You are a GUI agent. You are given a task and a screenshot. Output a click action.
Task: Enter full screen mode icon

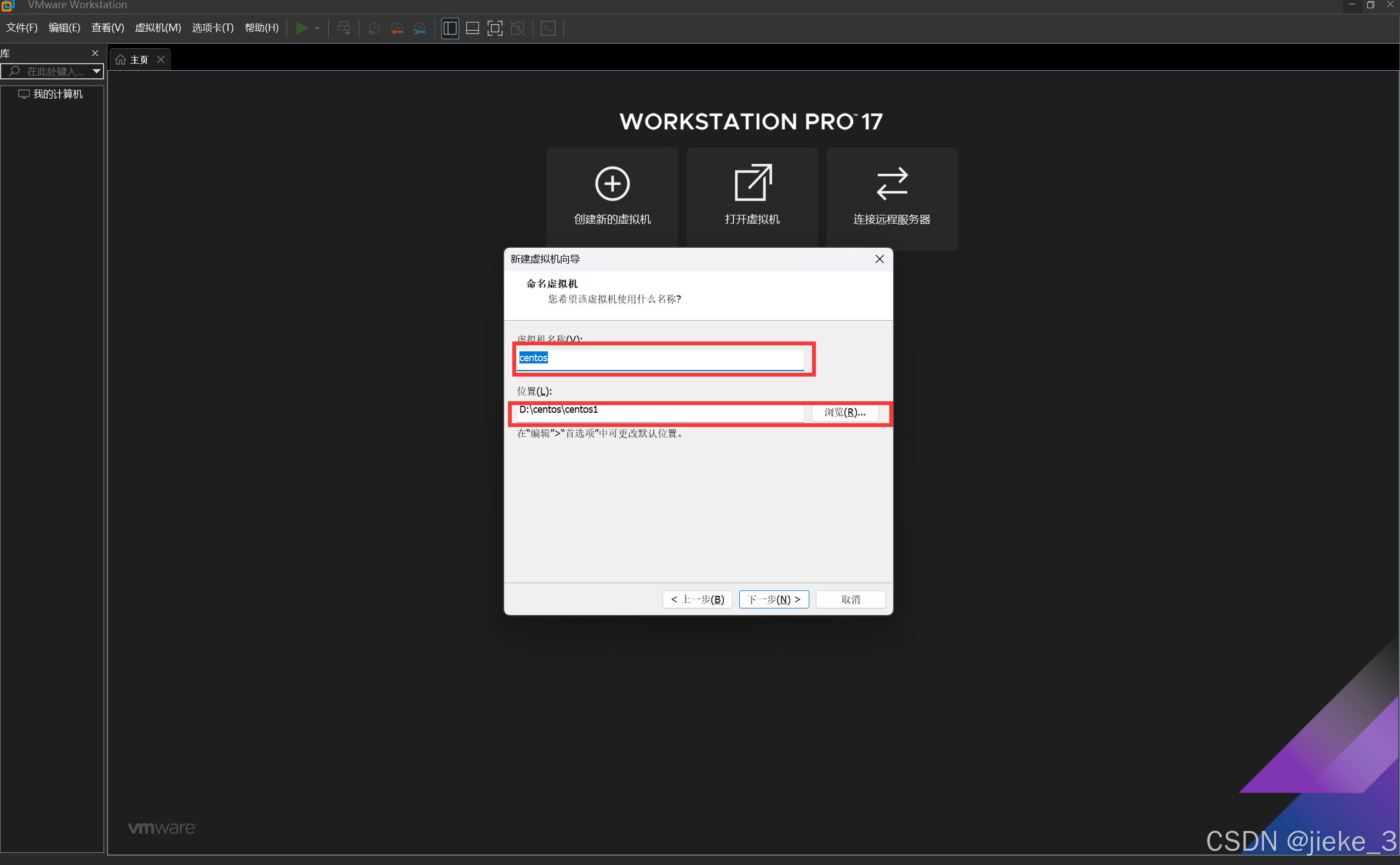tap(495, 28)
